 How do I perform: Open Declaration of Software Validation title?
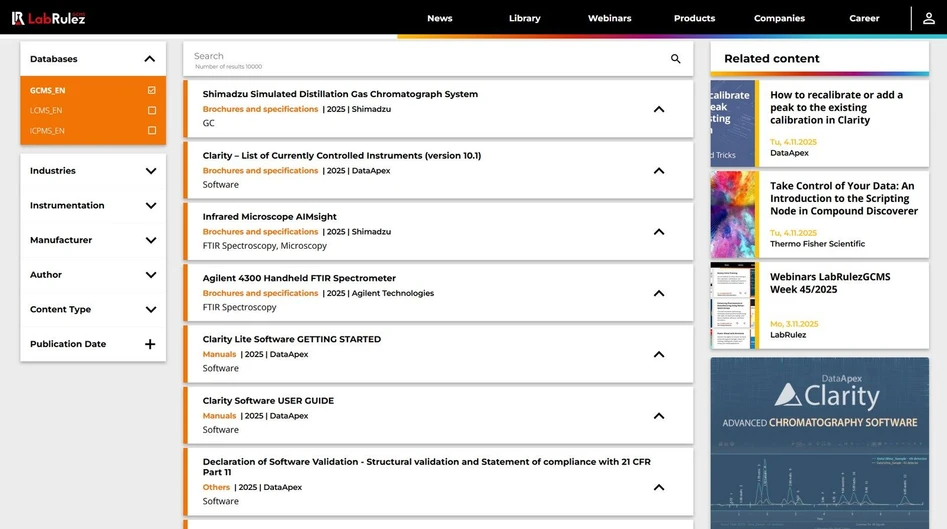coord(426,467)
